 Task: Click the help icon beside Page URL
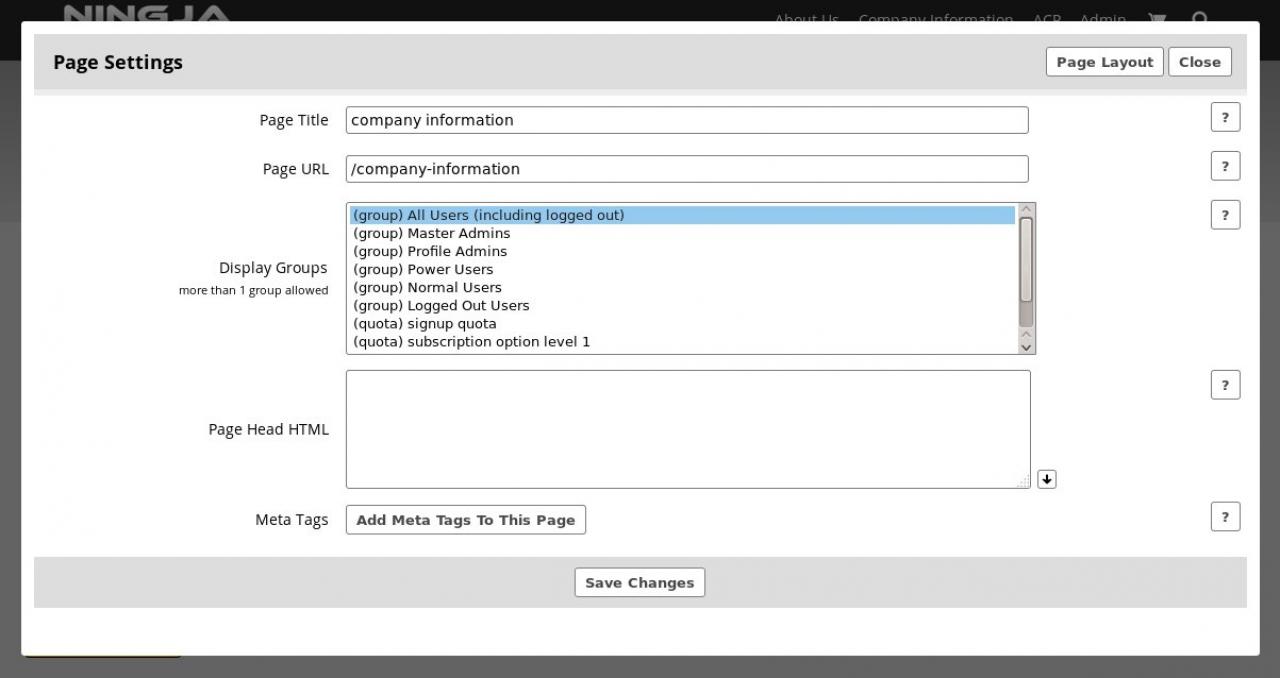(1225, 166)
